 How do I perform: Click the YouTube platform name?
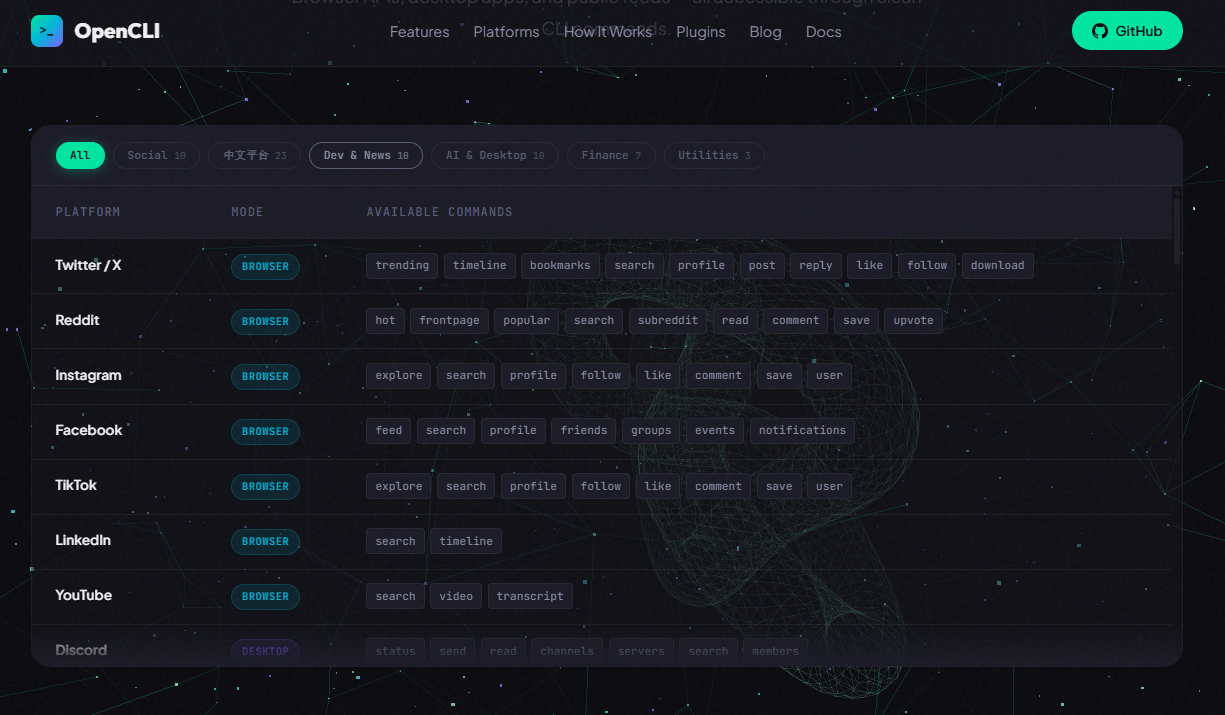(x=83, y=595)
